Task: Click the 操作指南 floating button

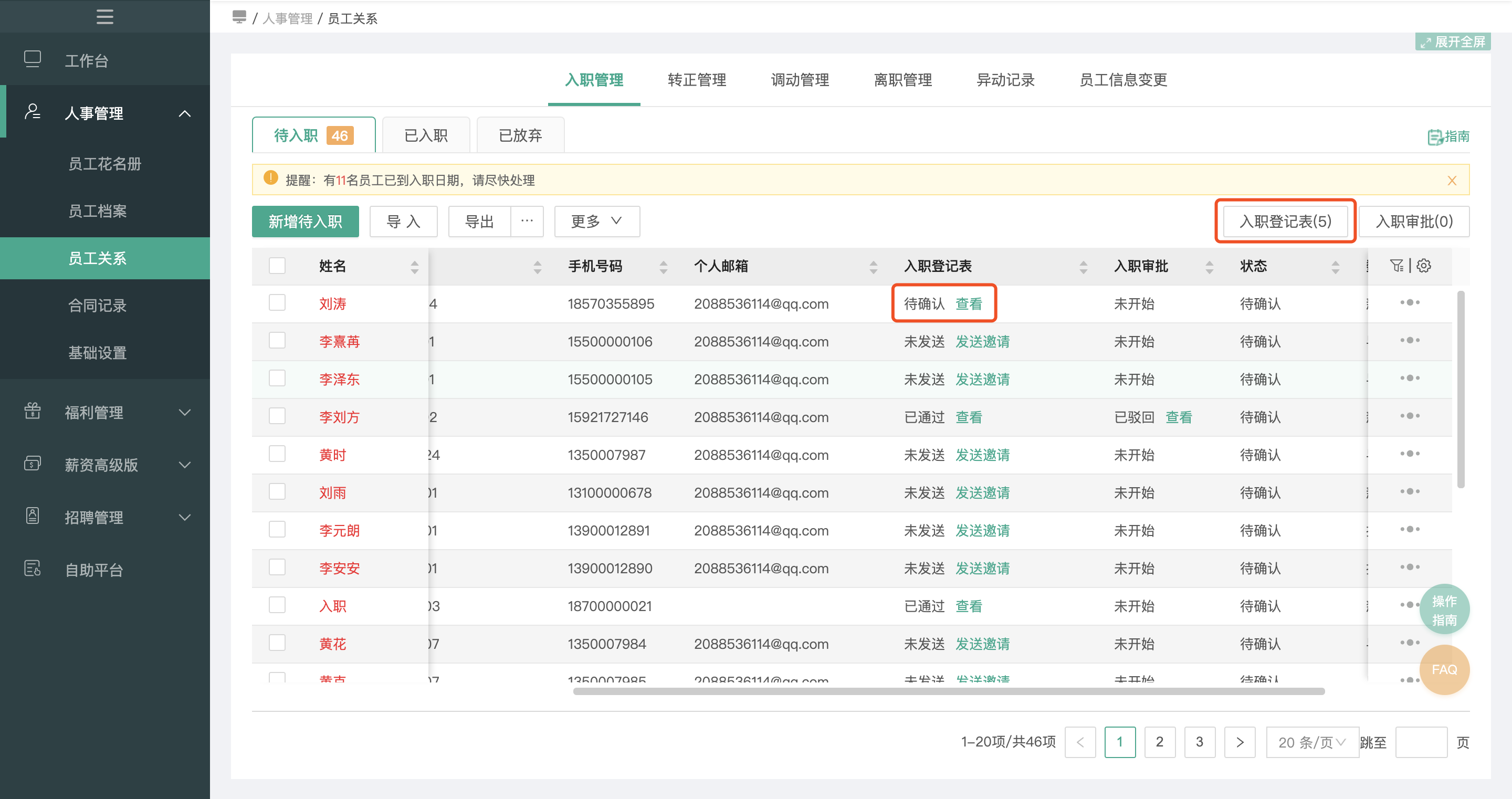Action: [1444, 609]
